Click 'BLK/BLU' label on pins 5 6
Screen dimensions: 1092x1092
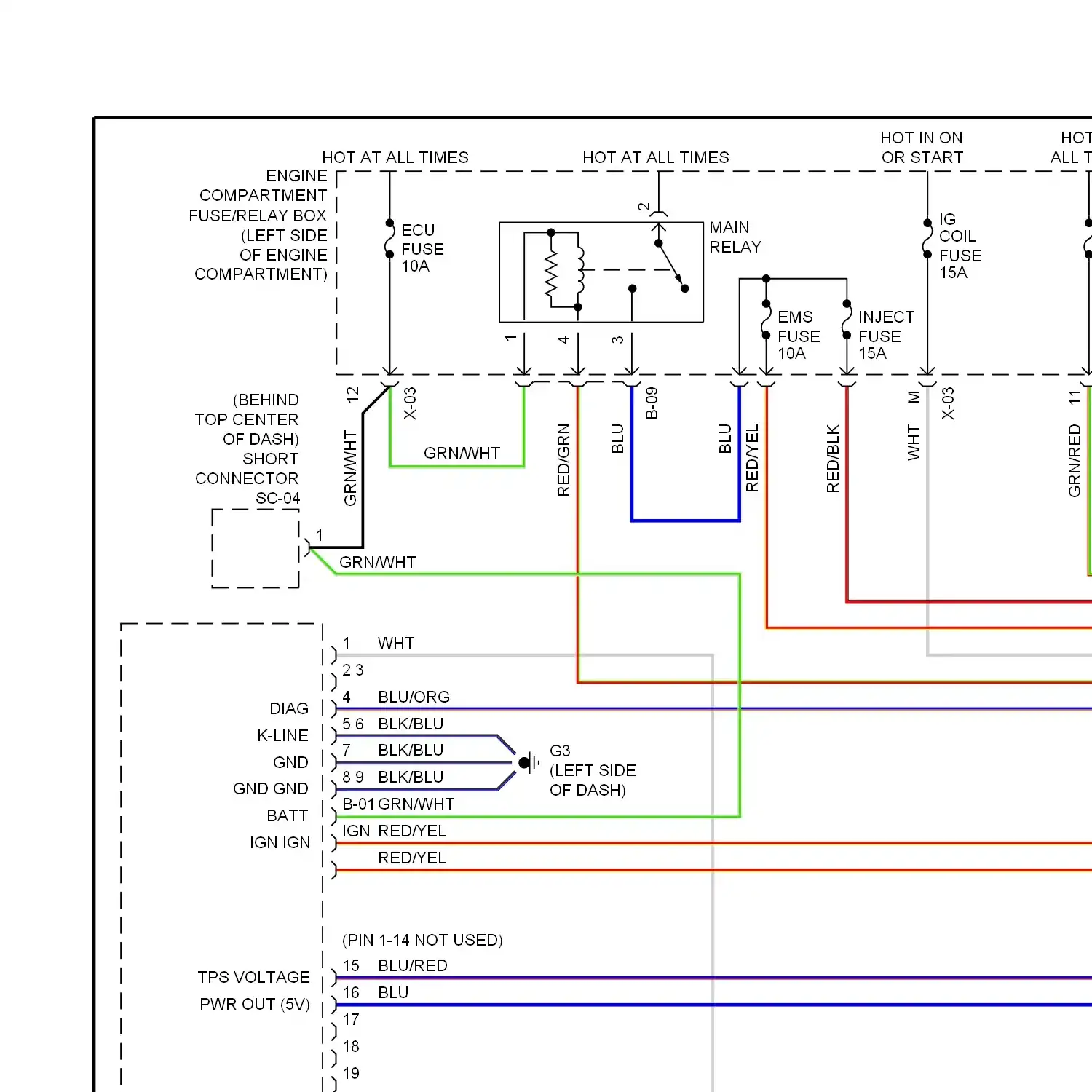411,724
